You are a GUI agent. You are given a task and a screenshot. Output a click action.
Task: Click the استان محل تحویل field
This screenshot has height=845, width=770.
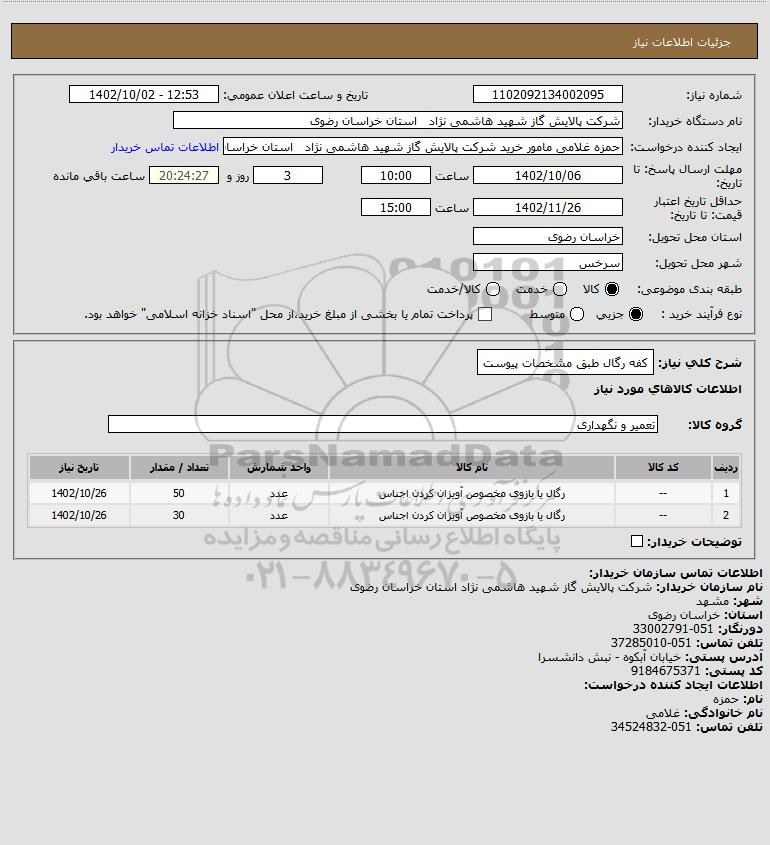pos(547,236)
